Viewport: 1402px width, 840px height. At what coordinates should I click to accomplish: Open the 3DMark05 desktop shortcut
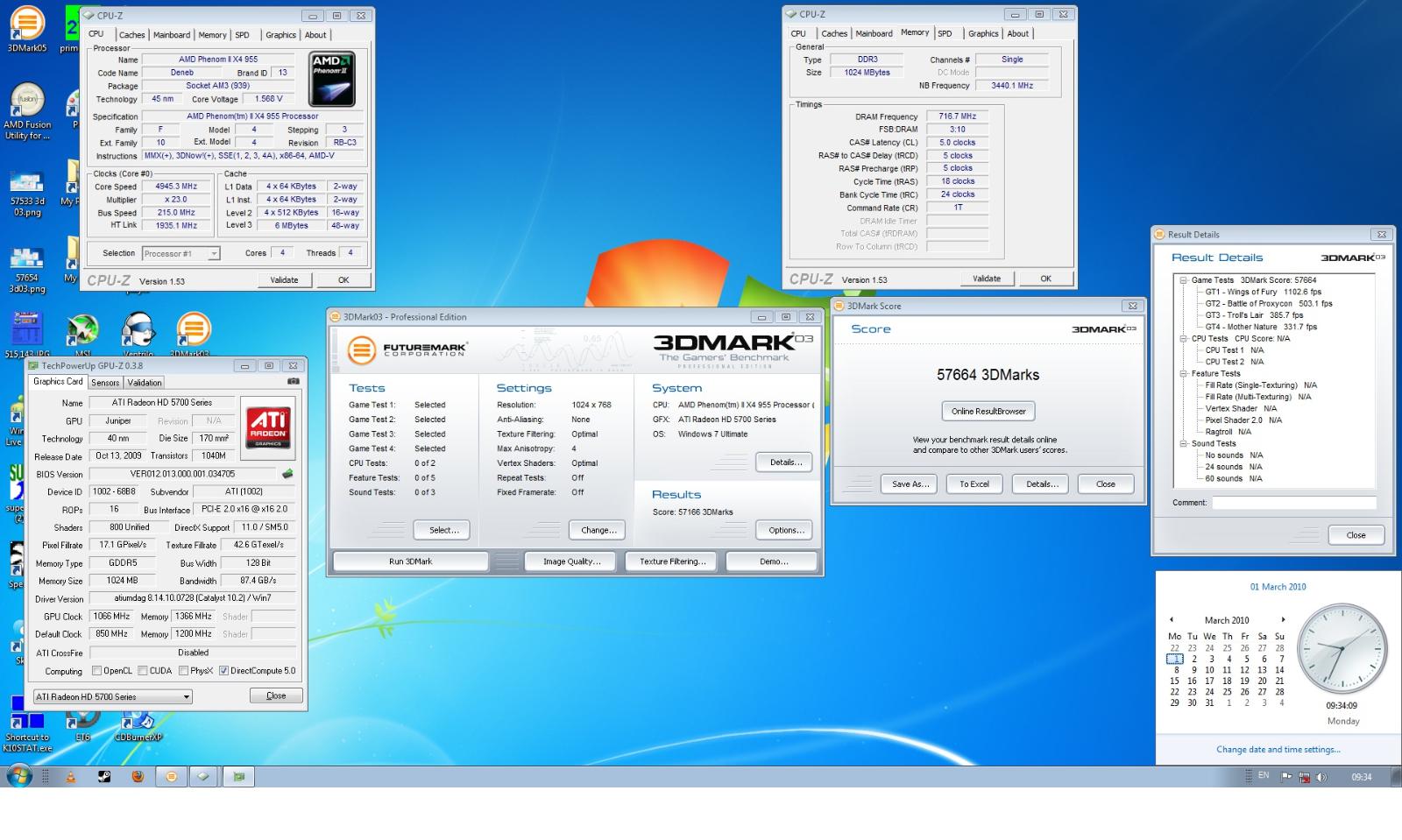click(27, 29)
